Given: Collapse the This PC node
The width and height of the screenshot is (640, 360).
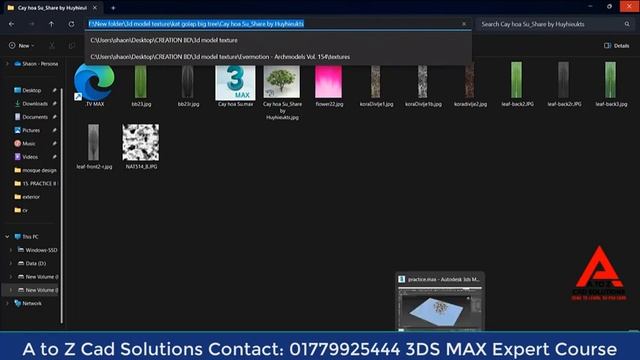Looking at the screenshot, I should pyautogui.click(x=7, y=237).
